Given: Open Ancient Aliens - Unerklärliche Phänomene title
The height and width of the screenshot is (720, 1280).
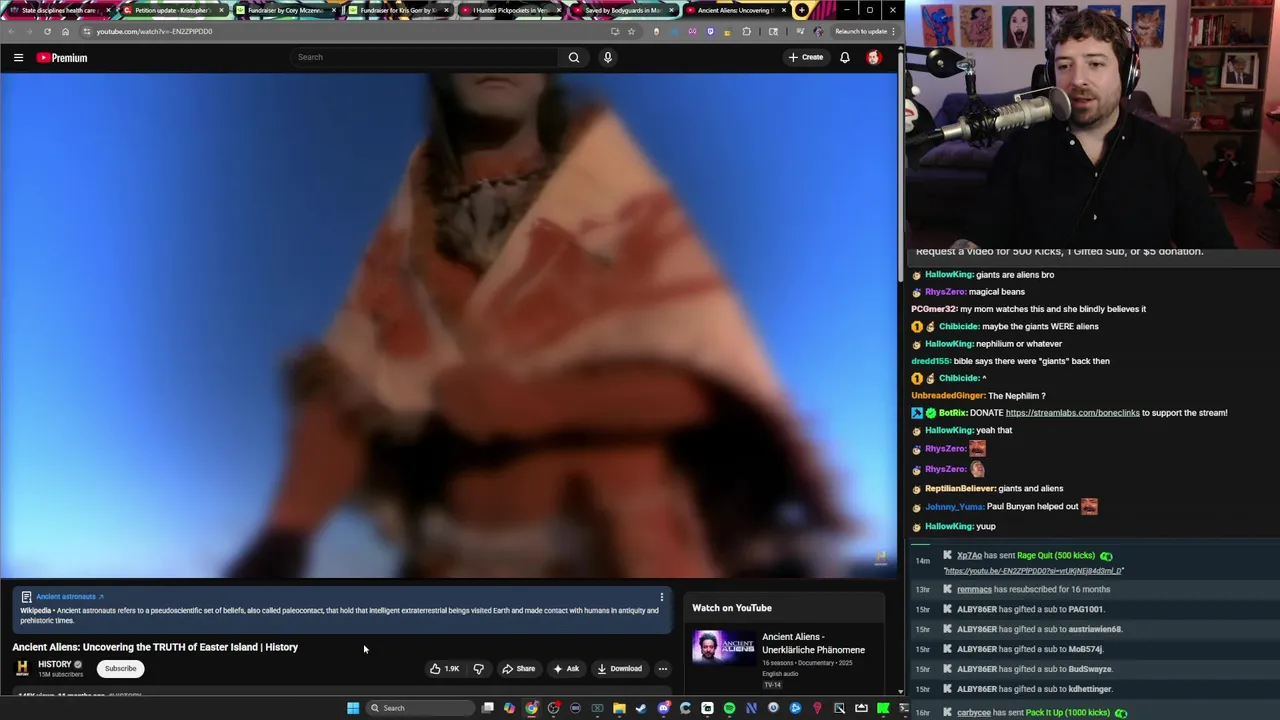Looking at the screenshot, I should click(813, 643).
